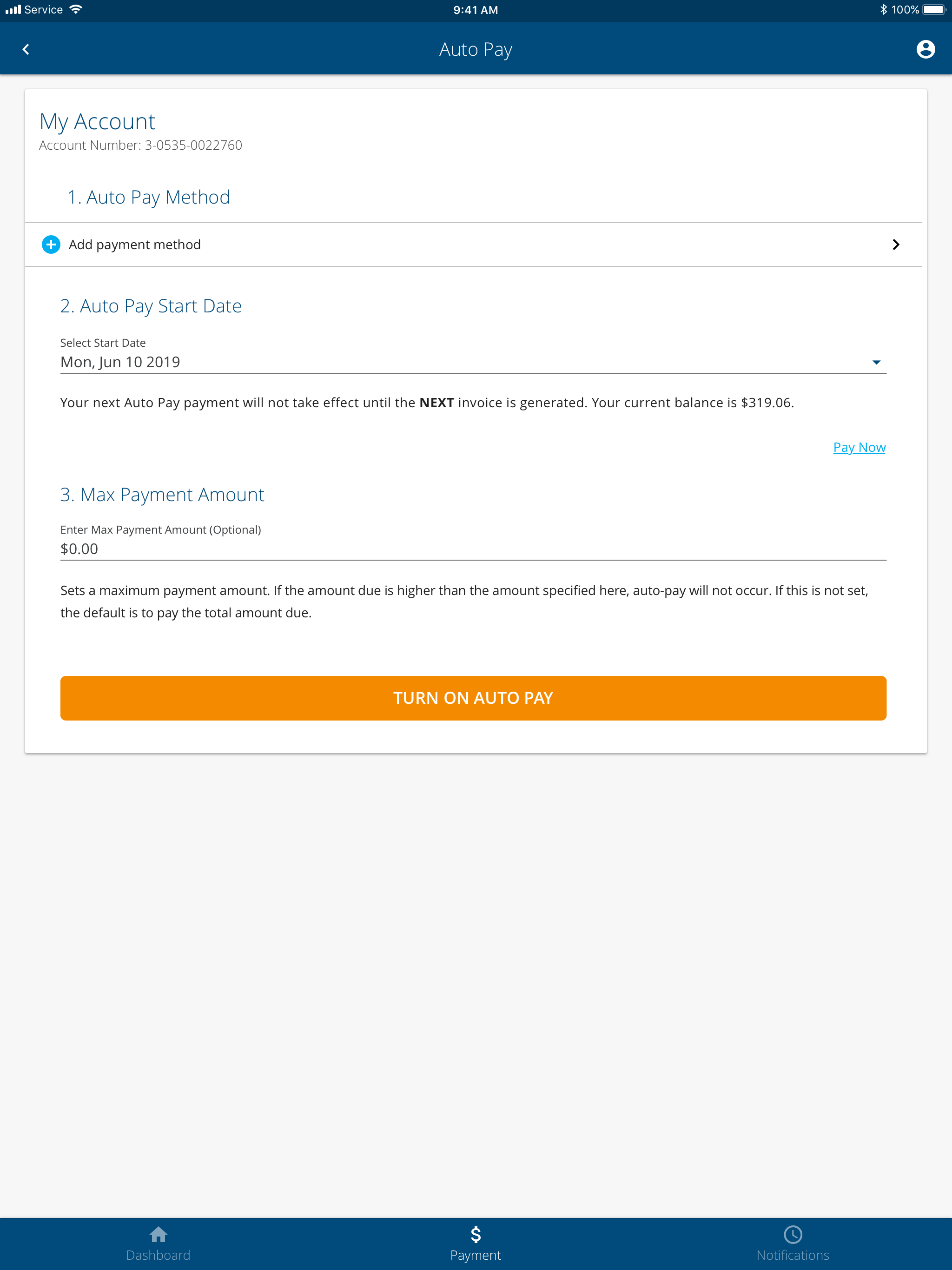The image size is (952, 1270).
Task: Tap the Wi-Fi status icon
Action: pyautogui.click(x=75, y=9)
